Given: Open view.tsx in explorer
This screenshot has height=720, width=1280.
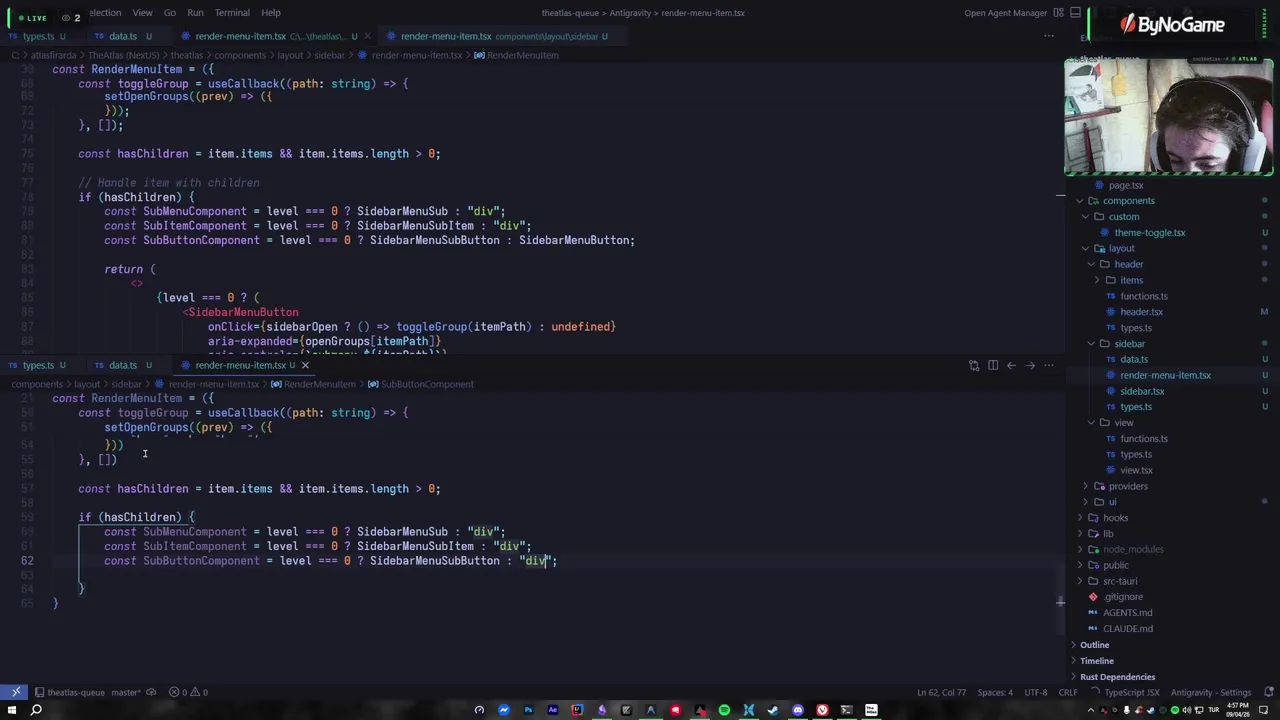Looking at the screenshot, I should pyautogui.click(x=1136, y=470).
